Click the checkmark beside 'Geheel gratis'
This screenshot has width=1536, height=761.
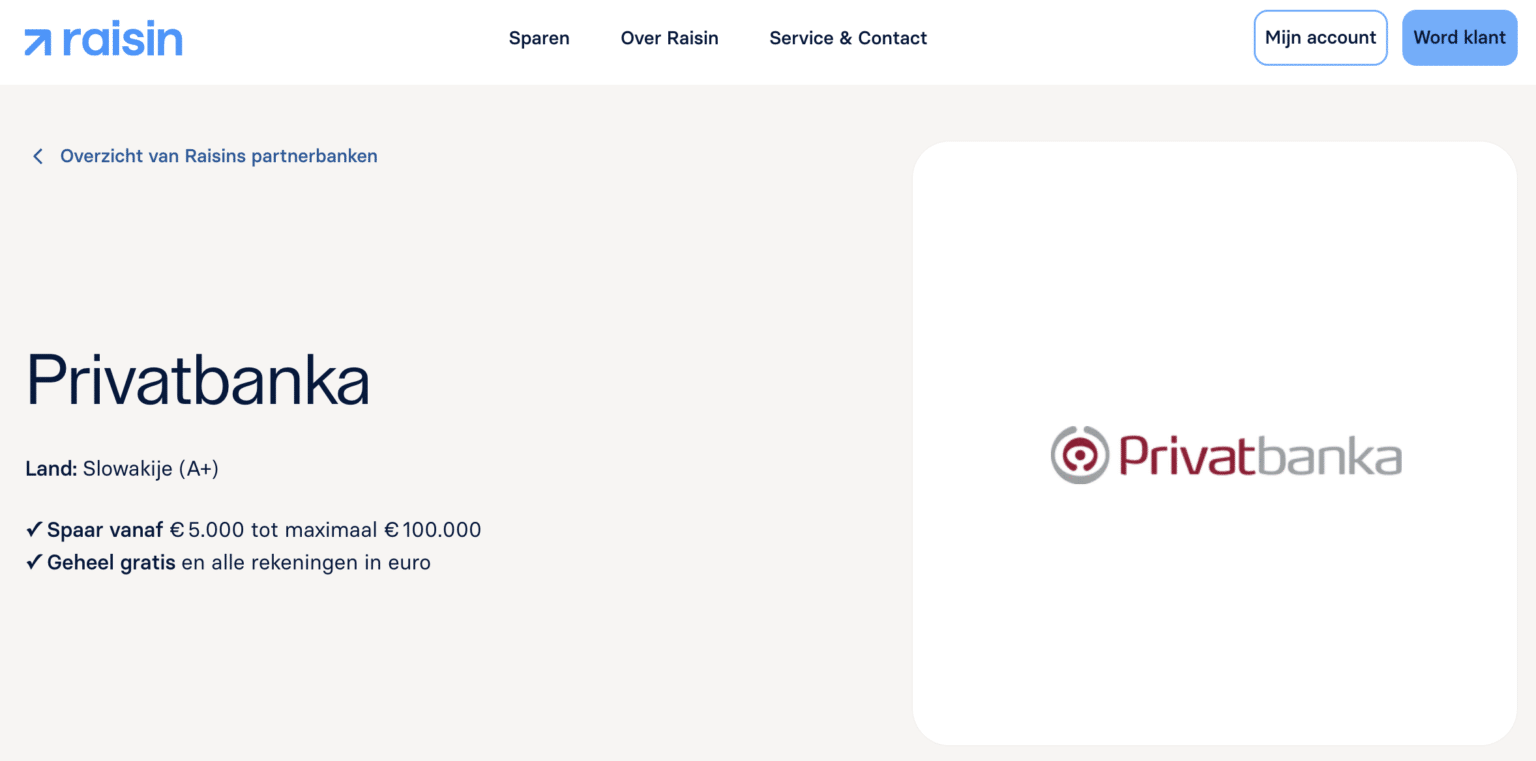tap(33, 561)
